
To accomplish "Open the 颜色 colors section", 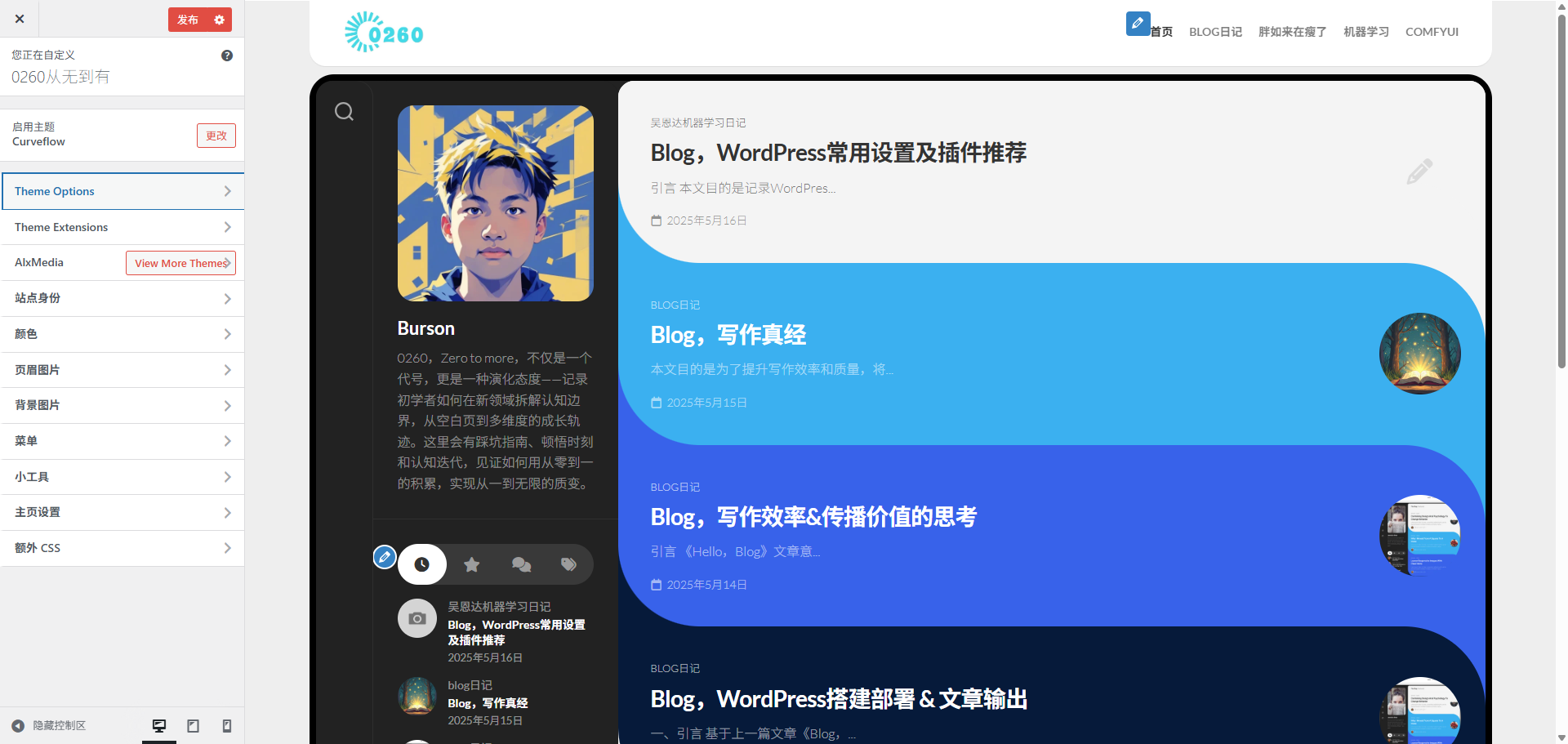I will 122,334.
